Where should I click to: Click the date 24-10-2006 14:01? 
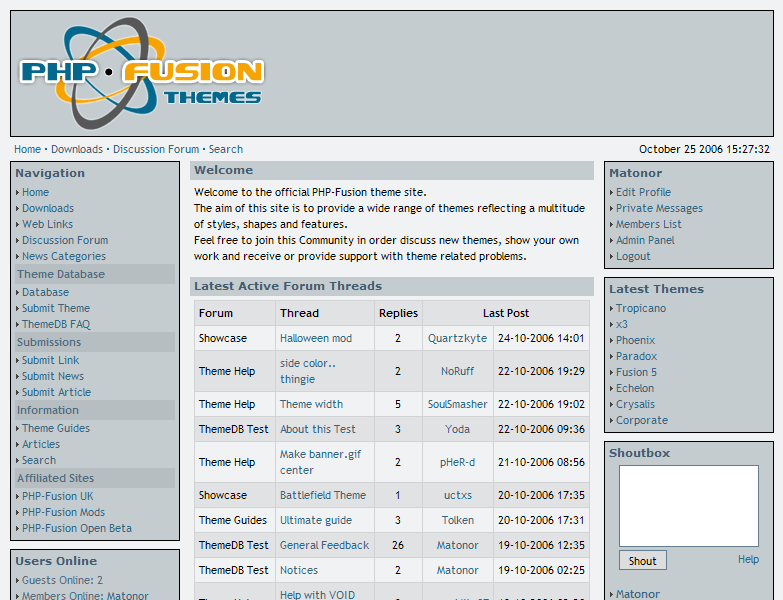[541, 338]
